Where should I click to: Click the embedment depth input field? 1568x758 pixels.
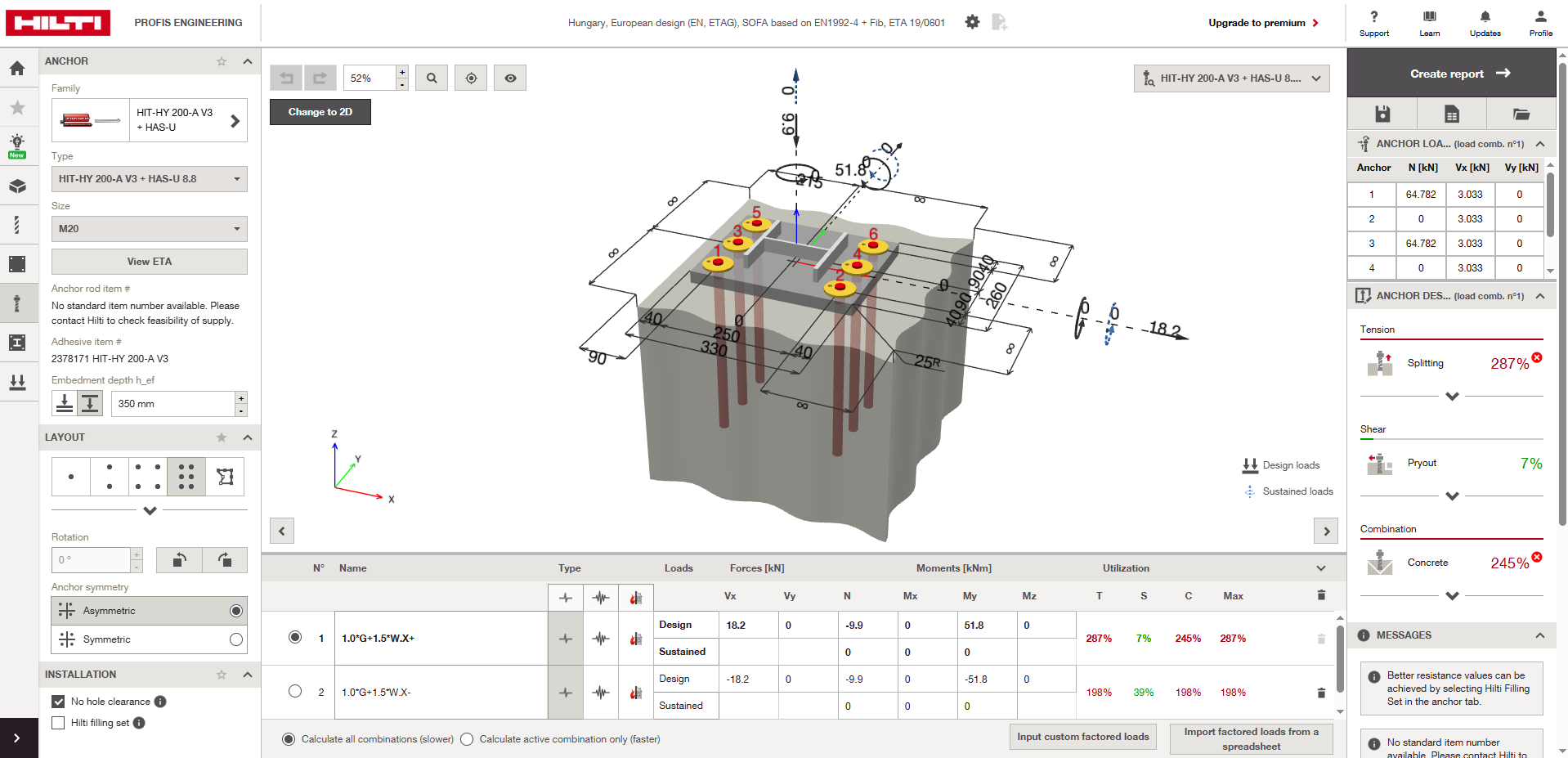click(x=173, y=404)
